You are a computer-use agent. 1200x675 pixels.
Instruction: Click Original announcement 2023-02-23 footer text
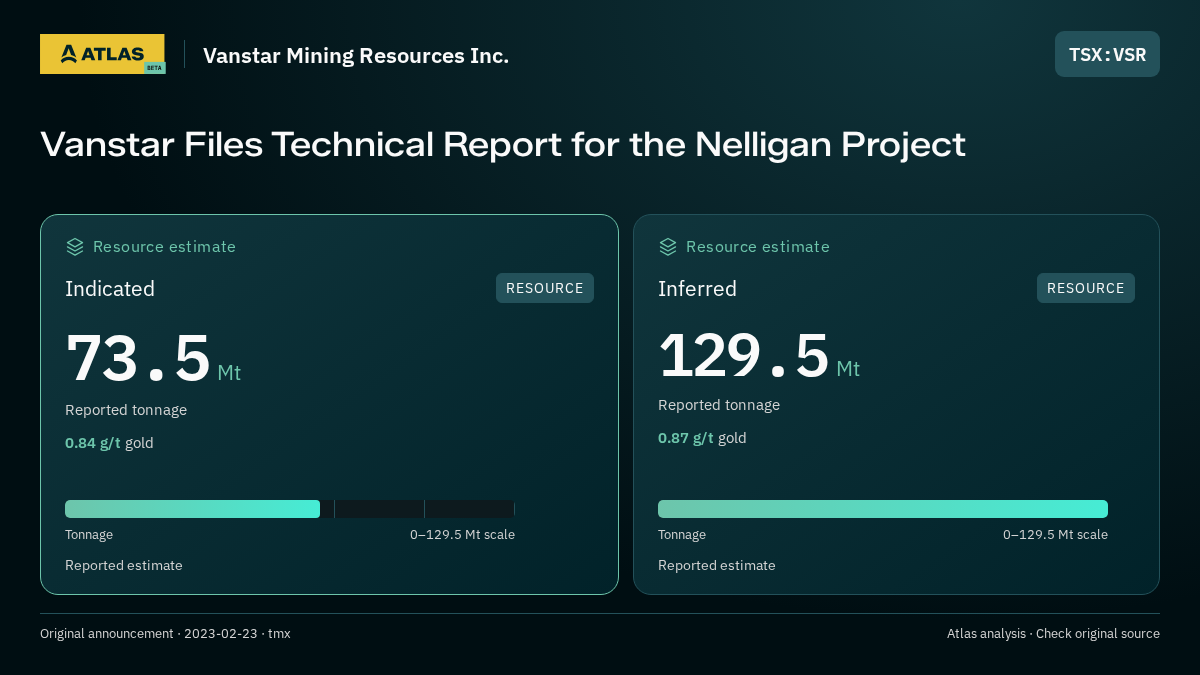165,633
